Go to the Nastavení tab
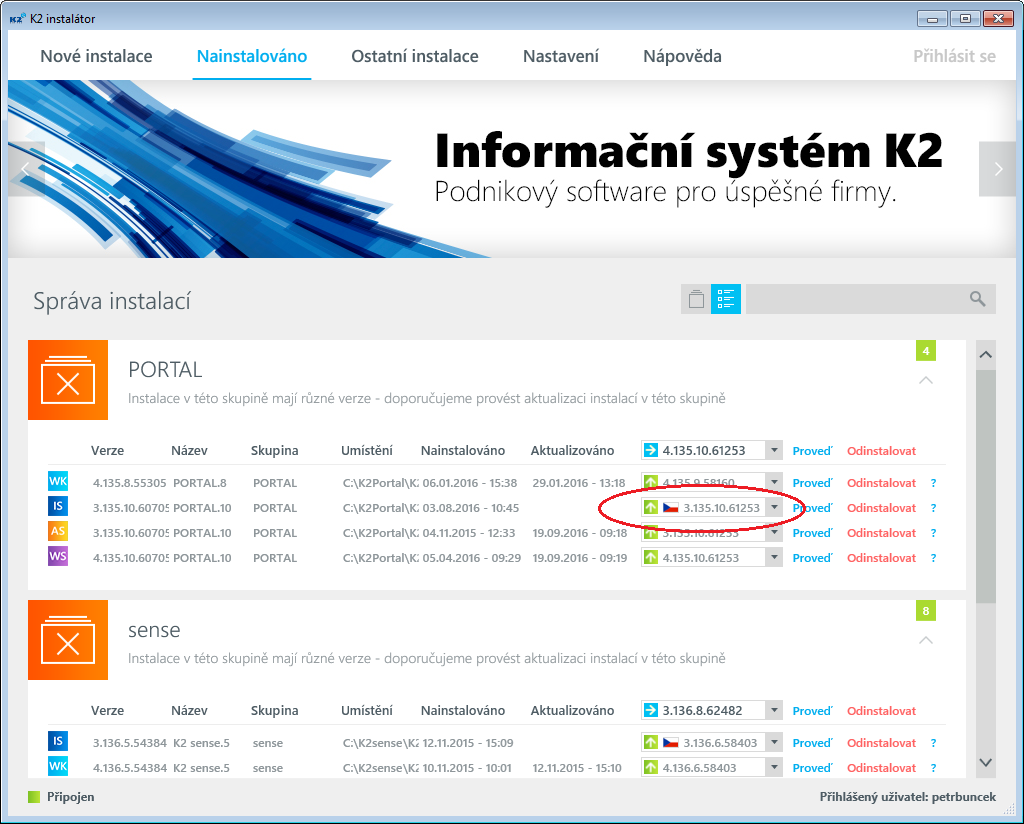The width and height of the screenshot is (1024, 824). click(561, 56)
